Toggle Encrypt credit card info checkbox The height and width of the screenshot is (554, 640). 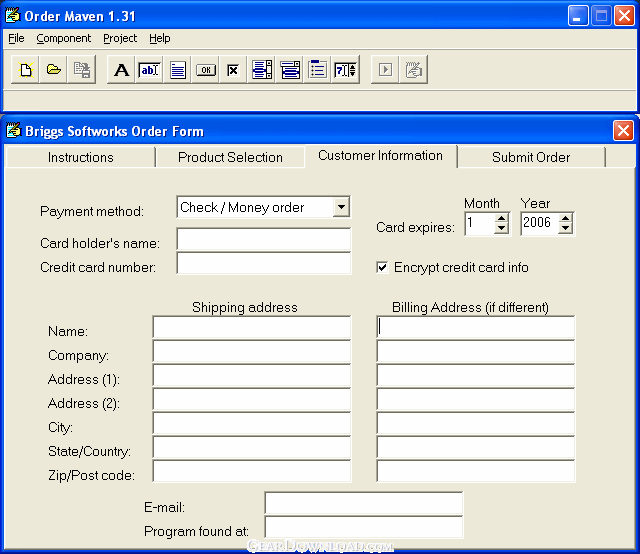point(382,267)
